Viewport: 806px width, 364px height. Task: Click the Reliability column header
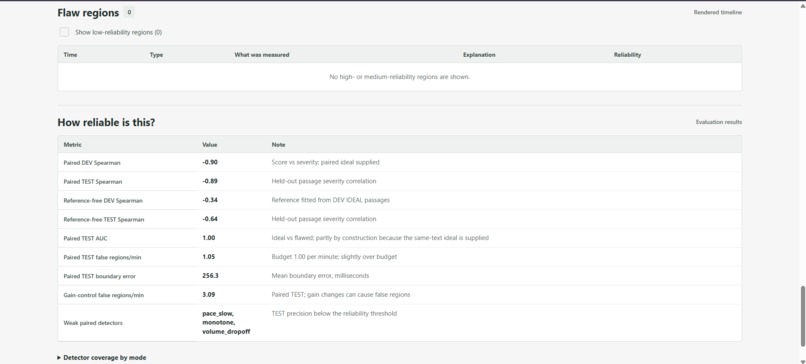[x=627, y=54]
